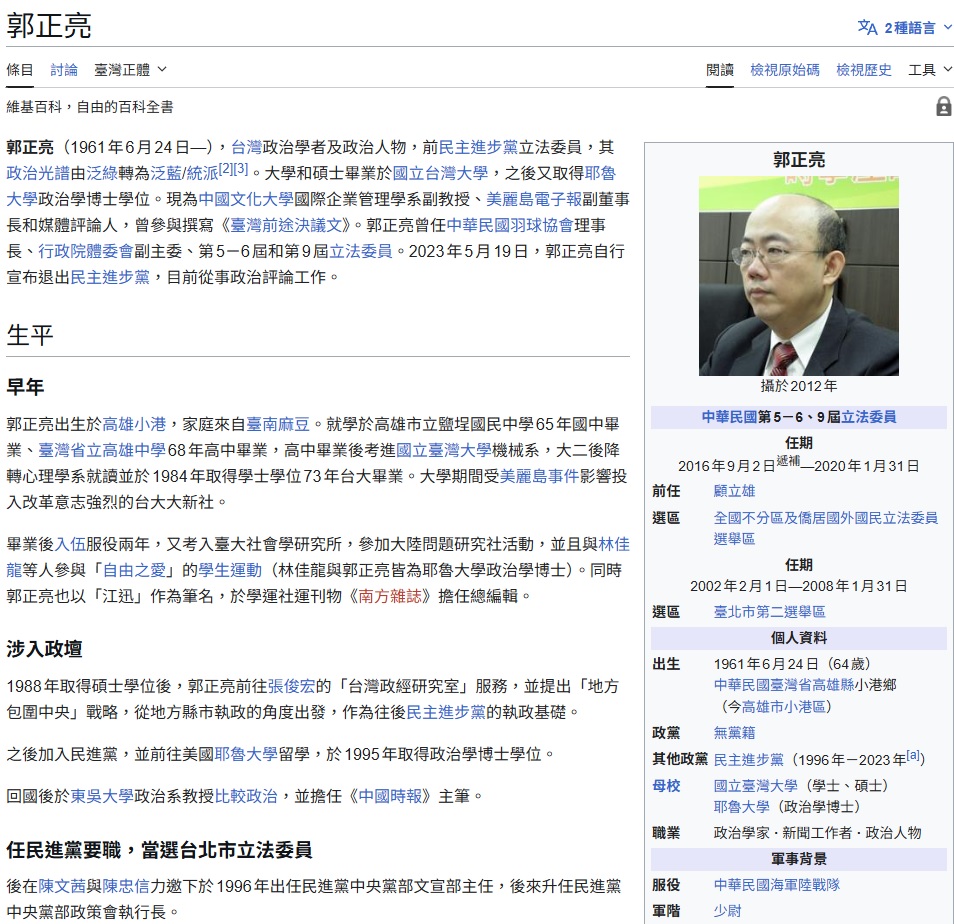The image size is (954, 924).
Task: Click footnote reference [2] in the intro
Action: coord(225,169)
